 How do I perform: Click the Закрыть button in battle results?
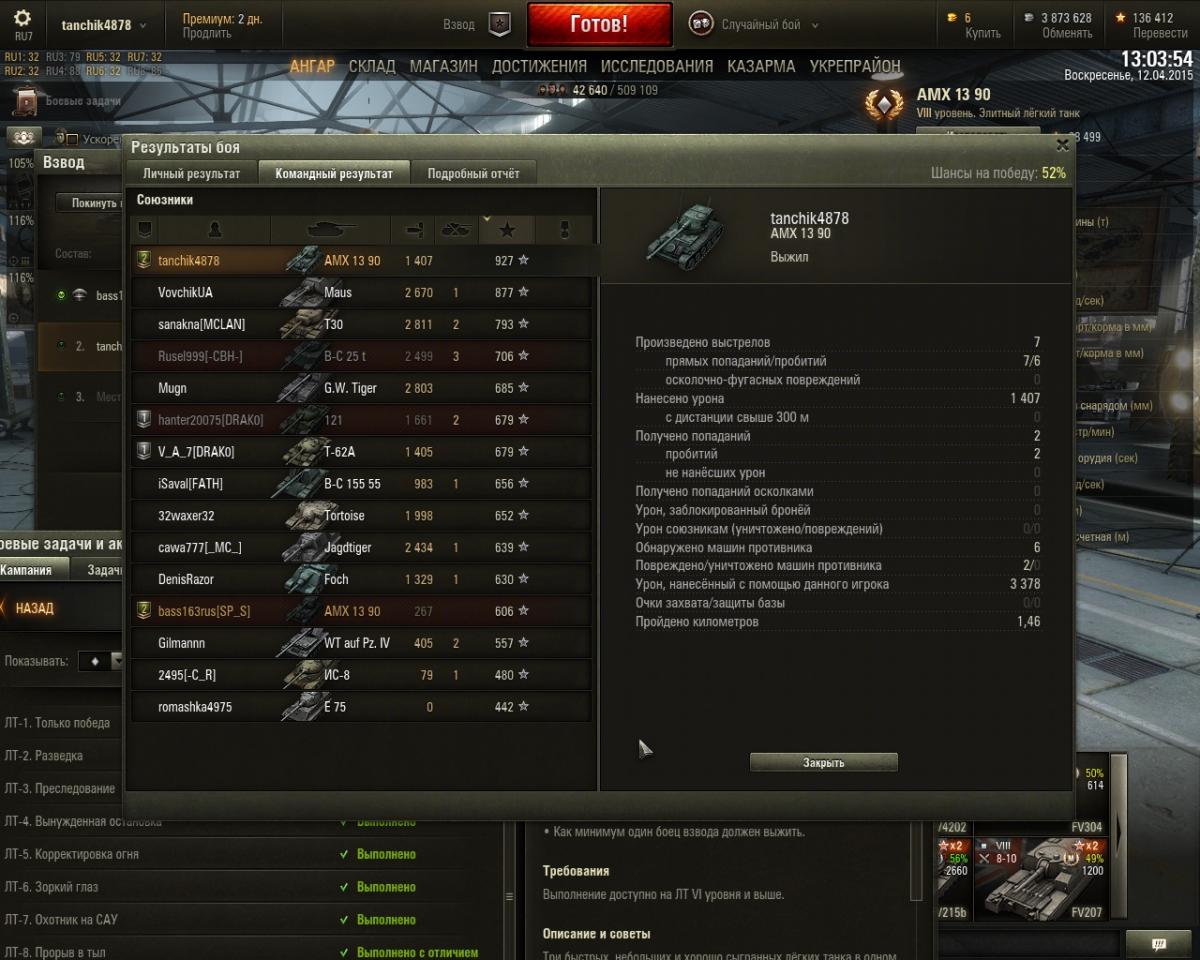click(824, 763)
